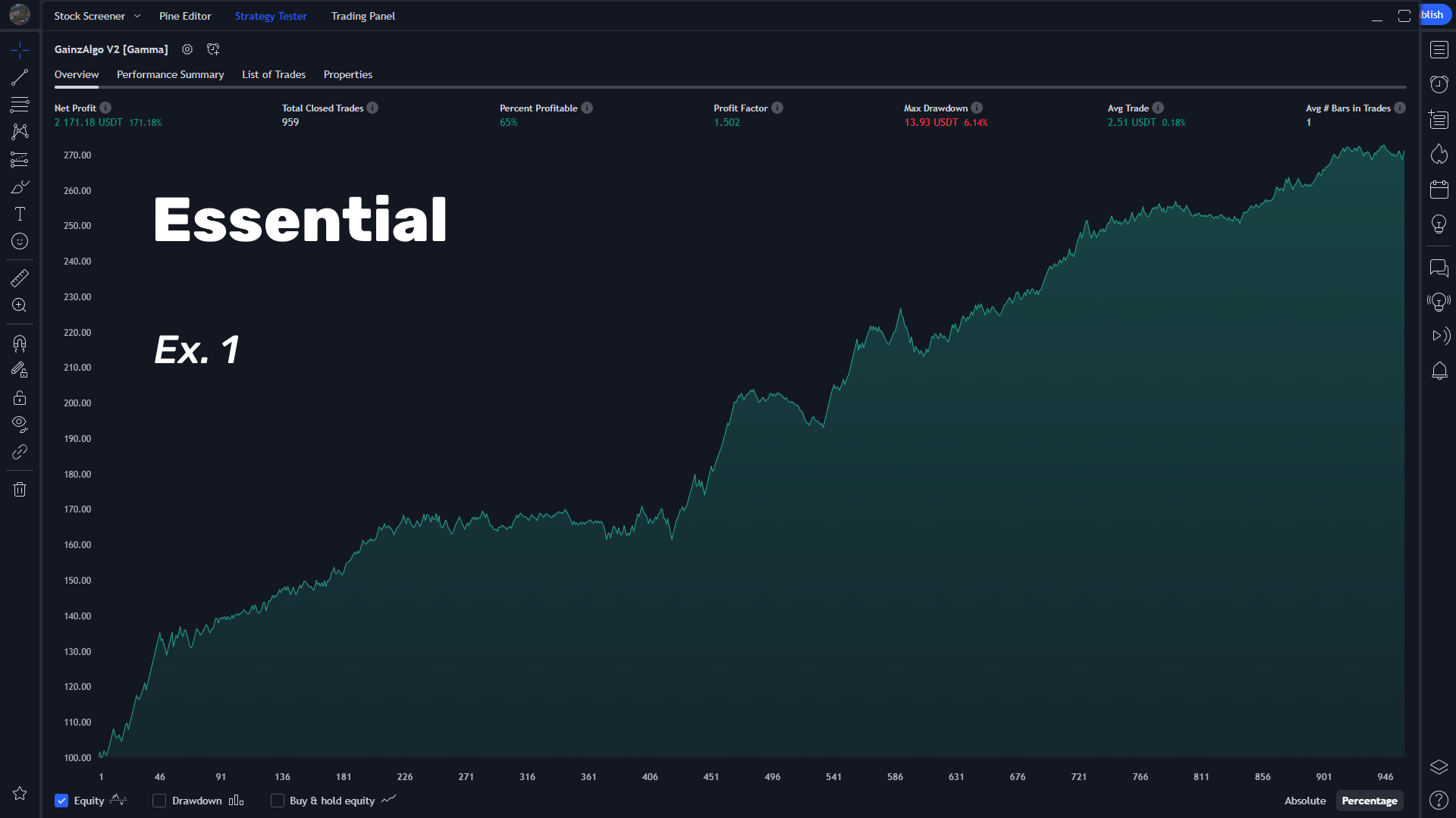Enable the Drawdown checkbox
Viewport: 1456px width, 818px height.
click(x=159, y=801)
